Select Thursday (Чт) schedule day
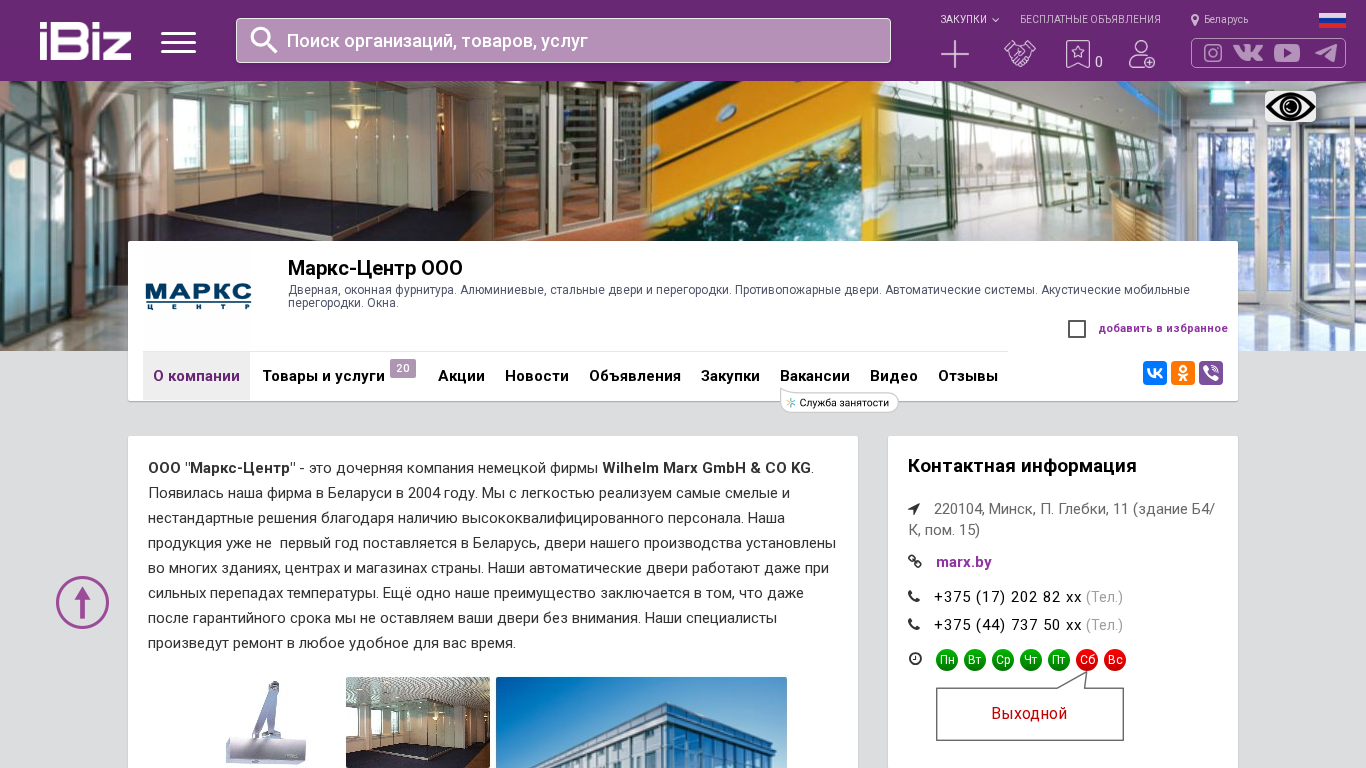1366x768 pixels. click(x=1031, y=660)
